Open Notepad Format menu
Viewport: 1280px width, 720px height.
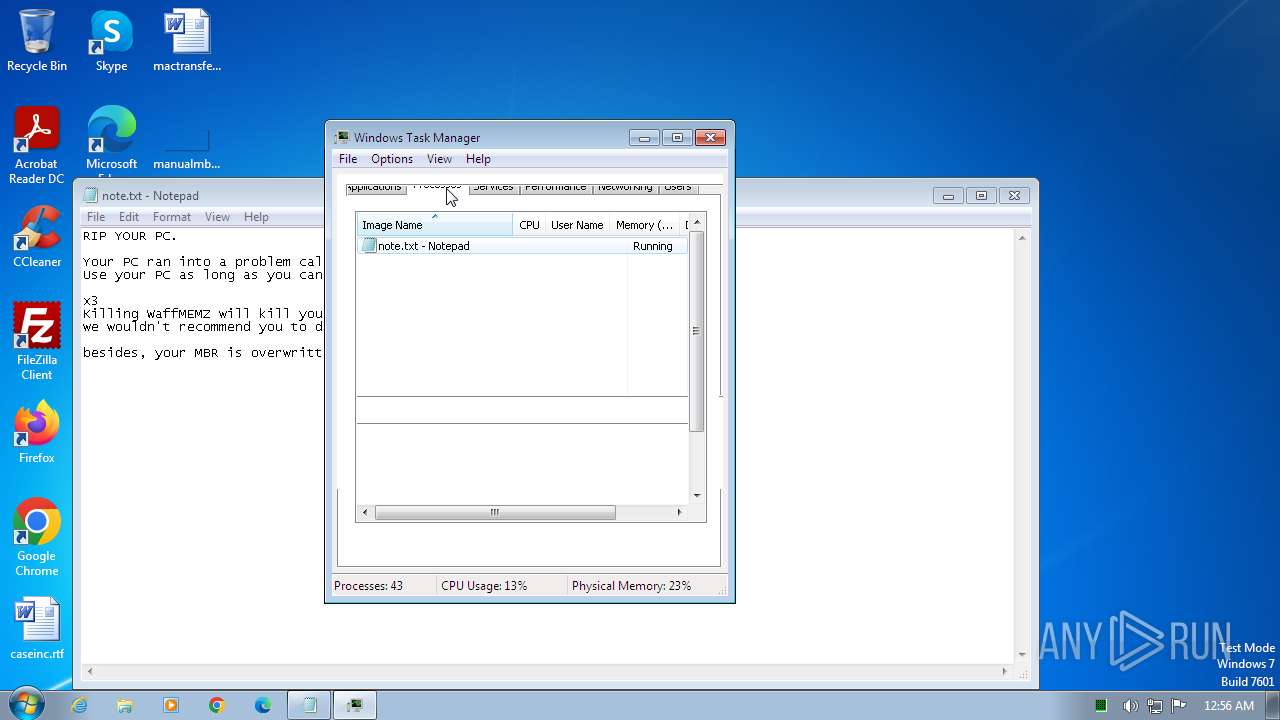click(172, 217)
